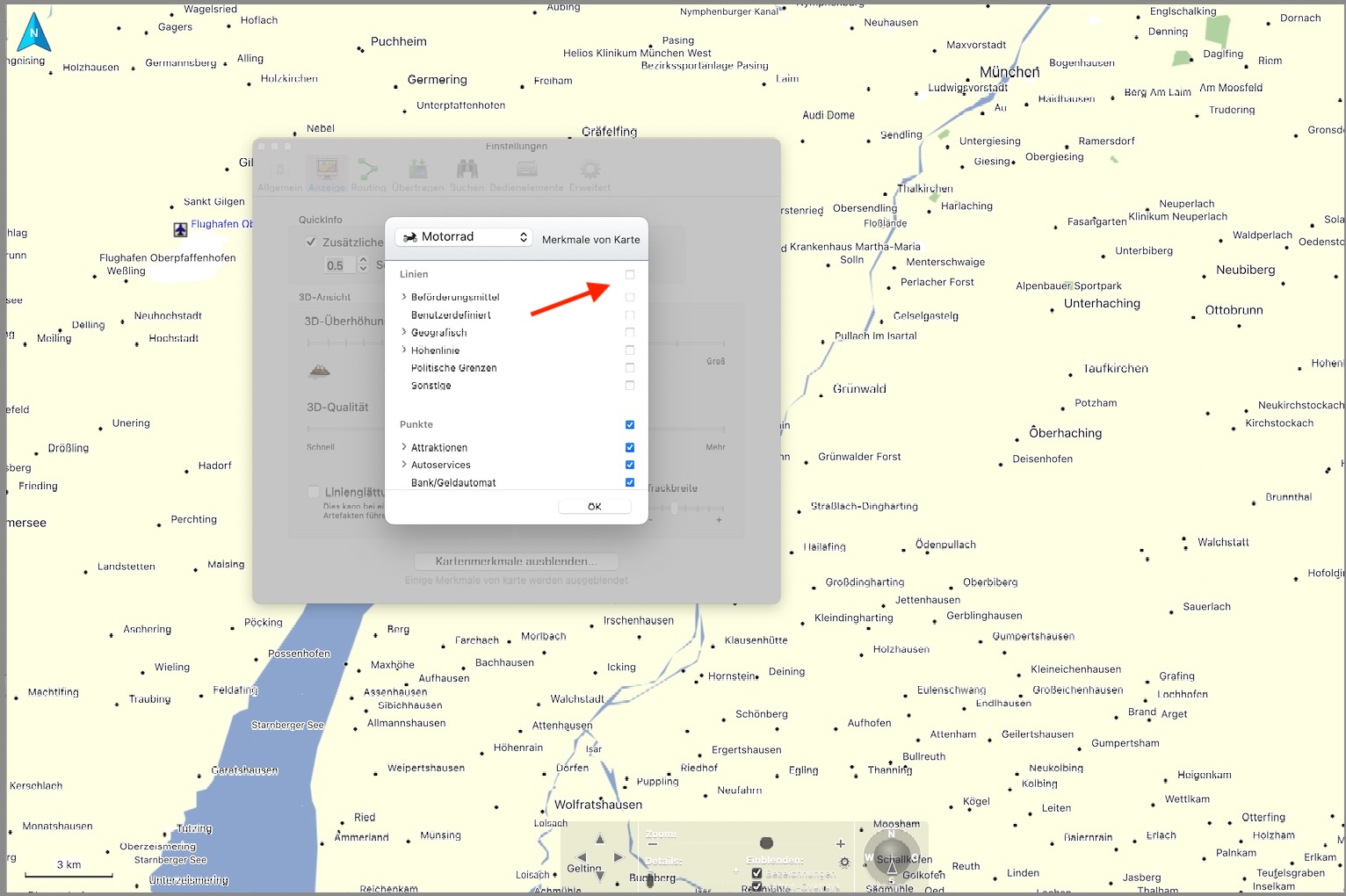Click the stepper next to the 0.5 field
The width and height of the screenshot is (1346, 896).
pos(364,264)
